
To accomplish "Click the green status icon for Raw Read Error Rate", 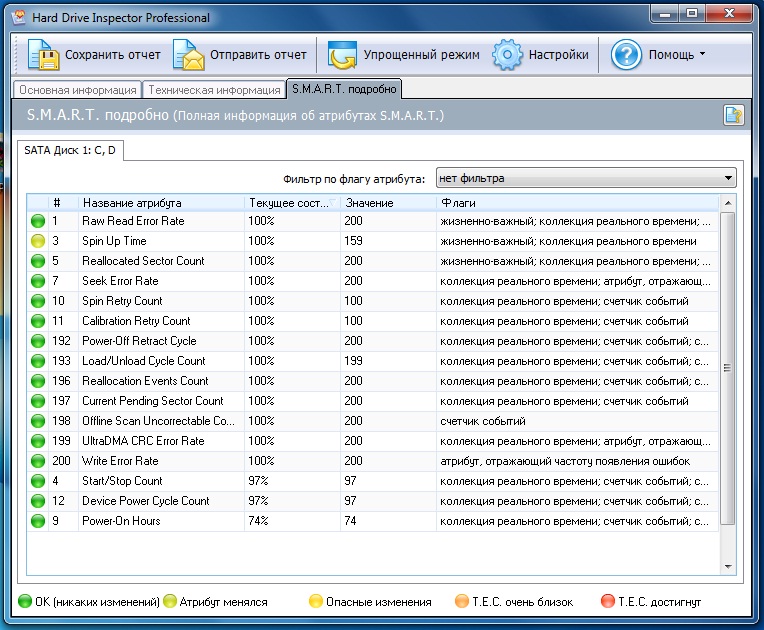I will (38, 221).
